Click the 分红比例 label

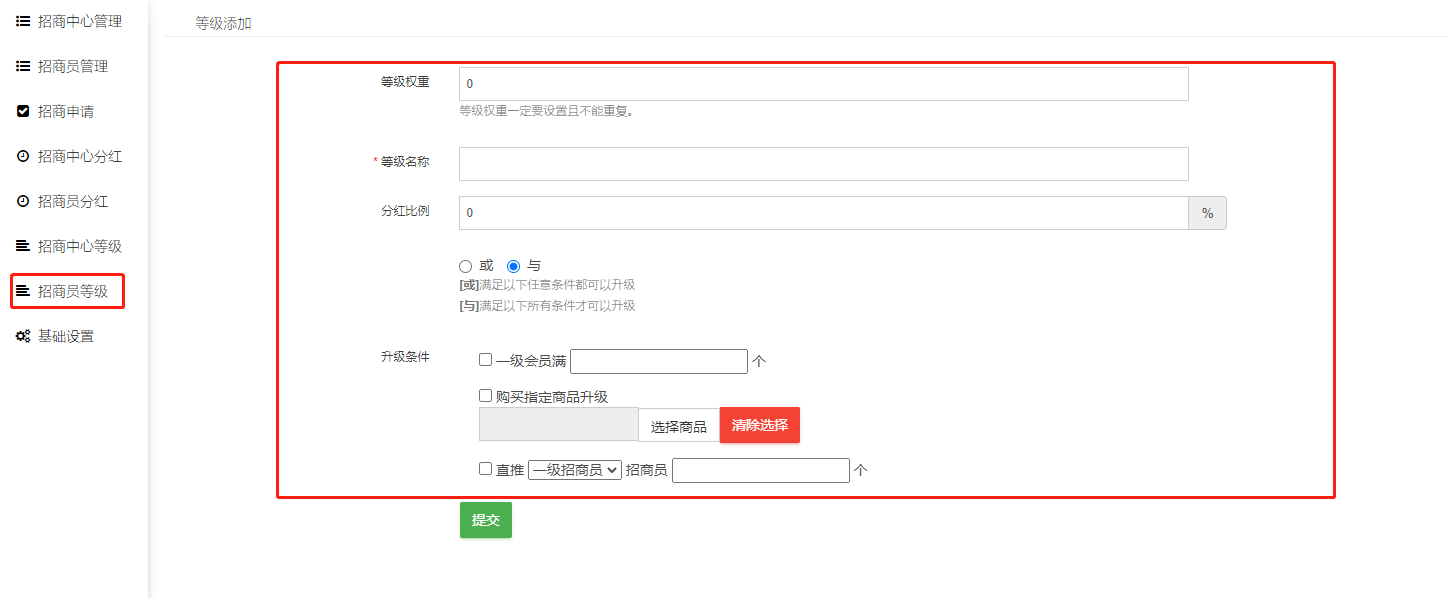tap(405, 212)
